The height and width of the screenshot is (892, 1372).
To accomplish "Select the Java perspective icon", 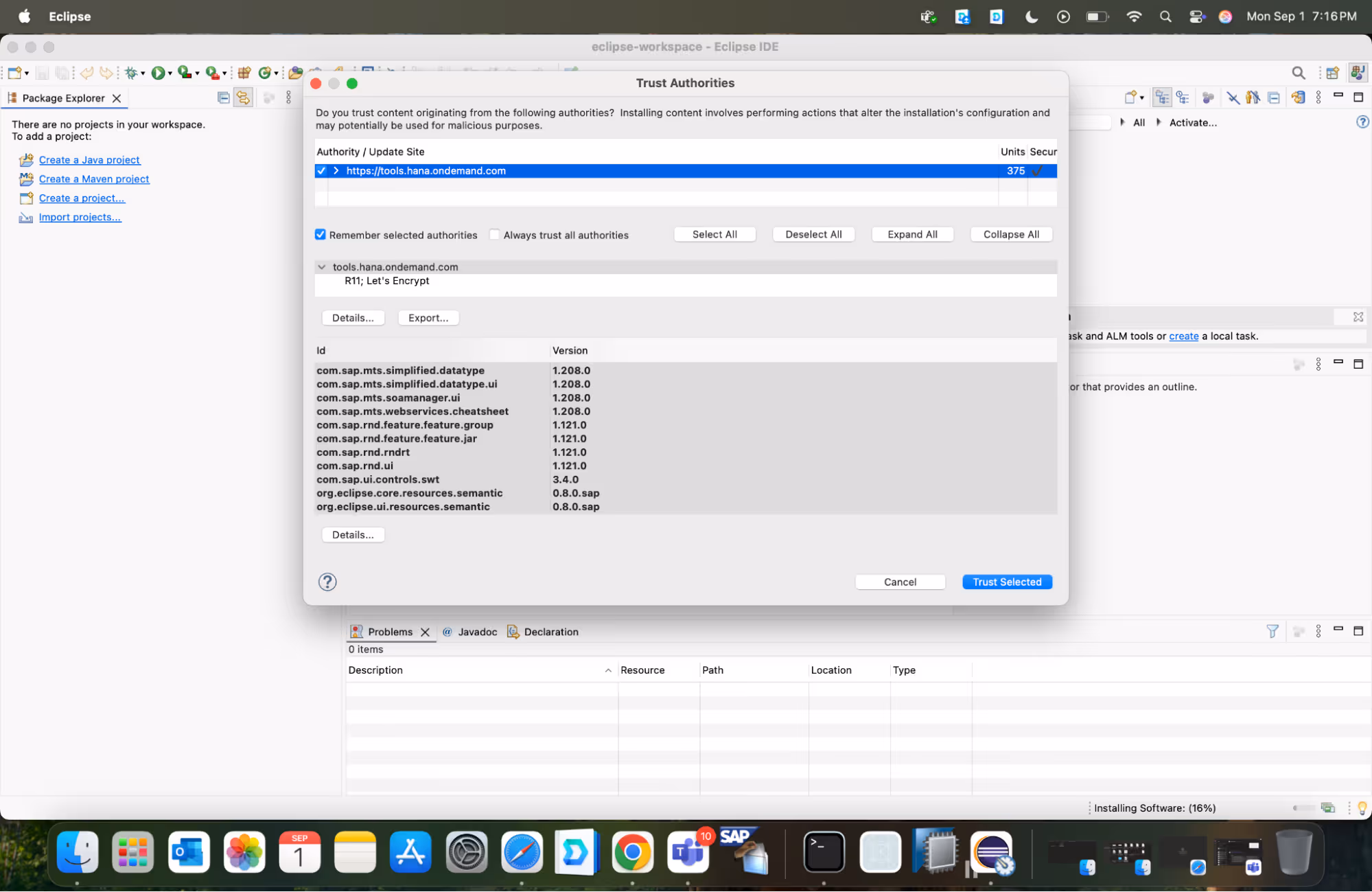I will tap(1358, 72).
